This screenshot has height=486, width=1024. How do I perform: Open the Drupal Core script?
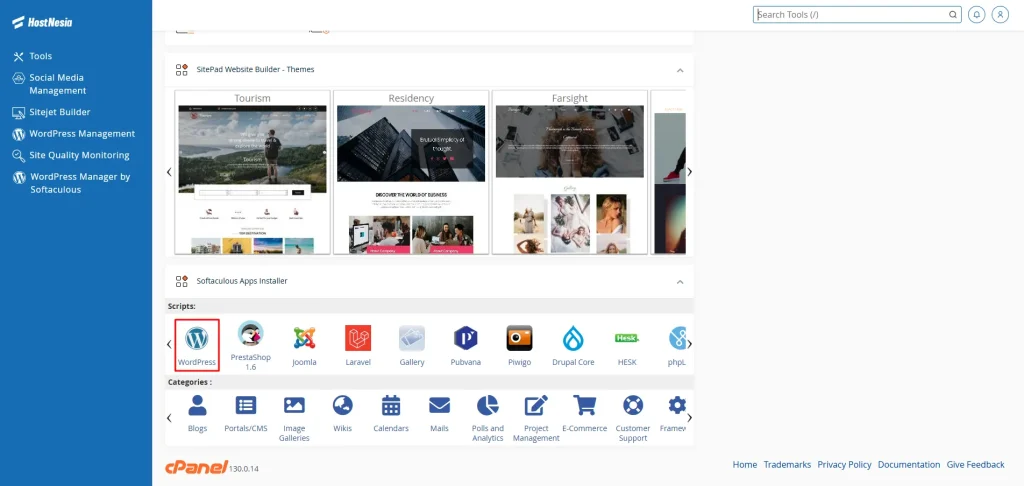573,346
